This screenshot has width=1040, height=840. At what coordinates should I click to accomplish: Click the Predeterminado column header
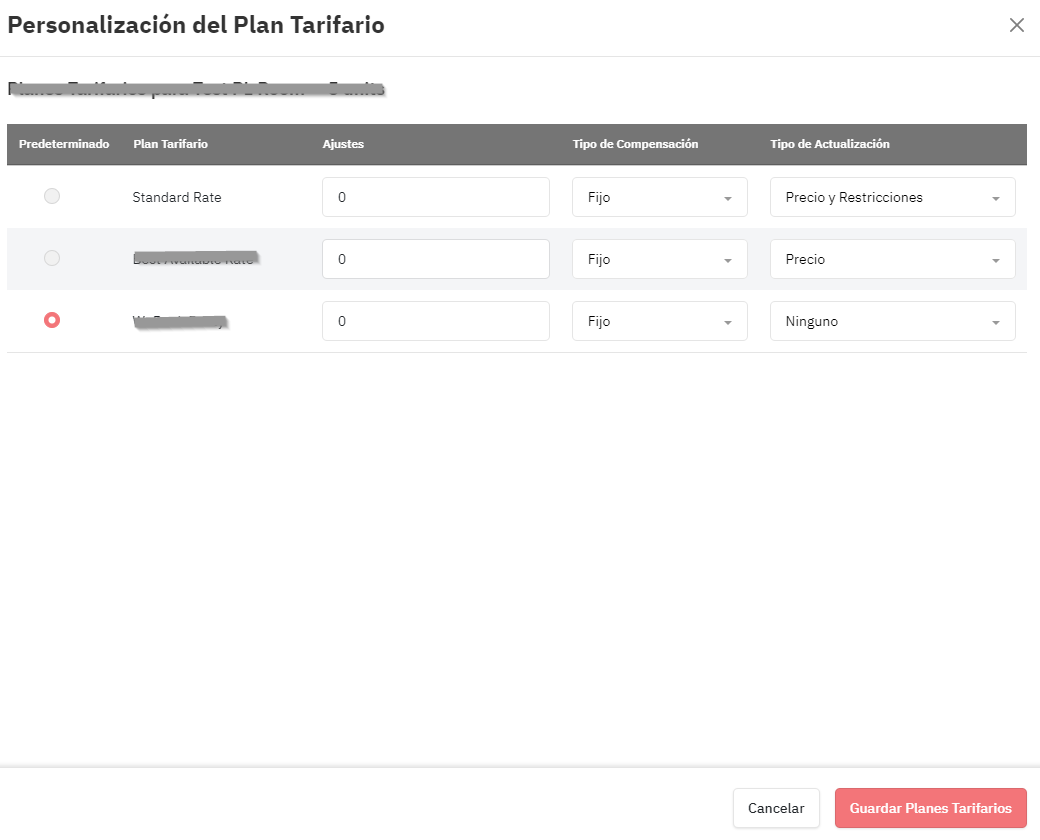click(x=64, y=144)
